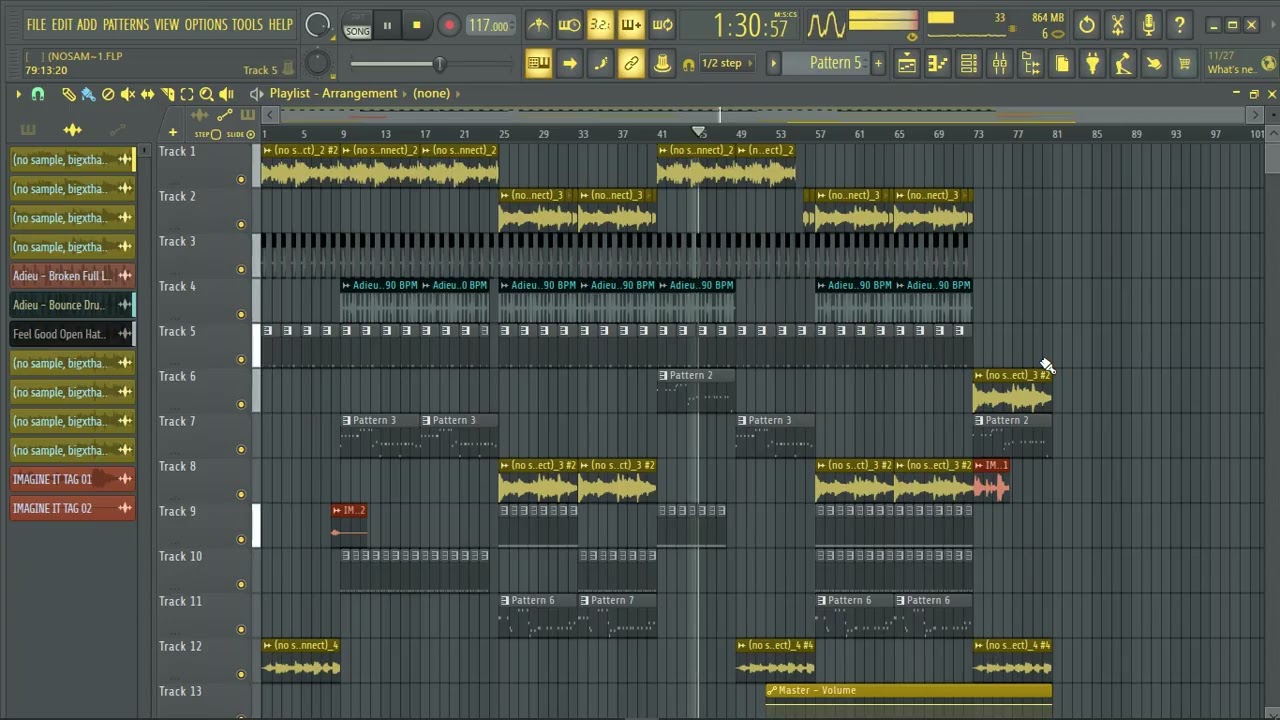Select the Slice tool
1280x720 pixels.
point(167,94)
